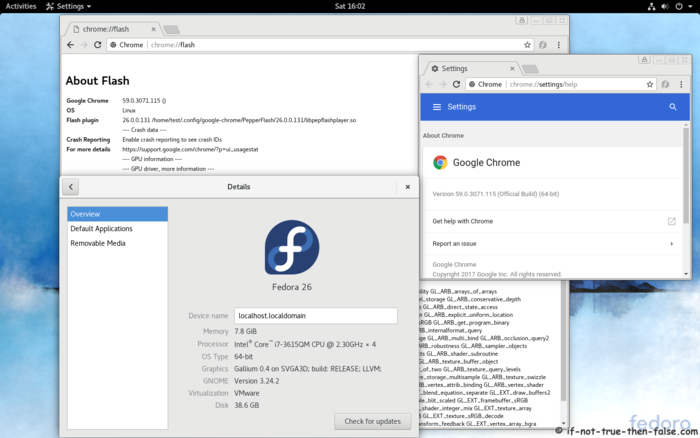The width and height of the screenshot is (700, 438).
Task: Click Check for updates button
Action: click(x=373, y=421)
